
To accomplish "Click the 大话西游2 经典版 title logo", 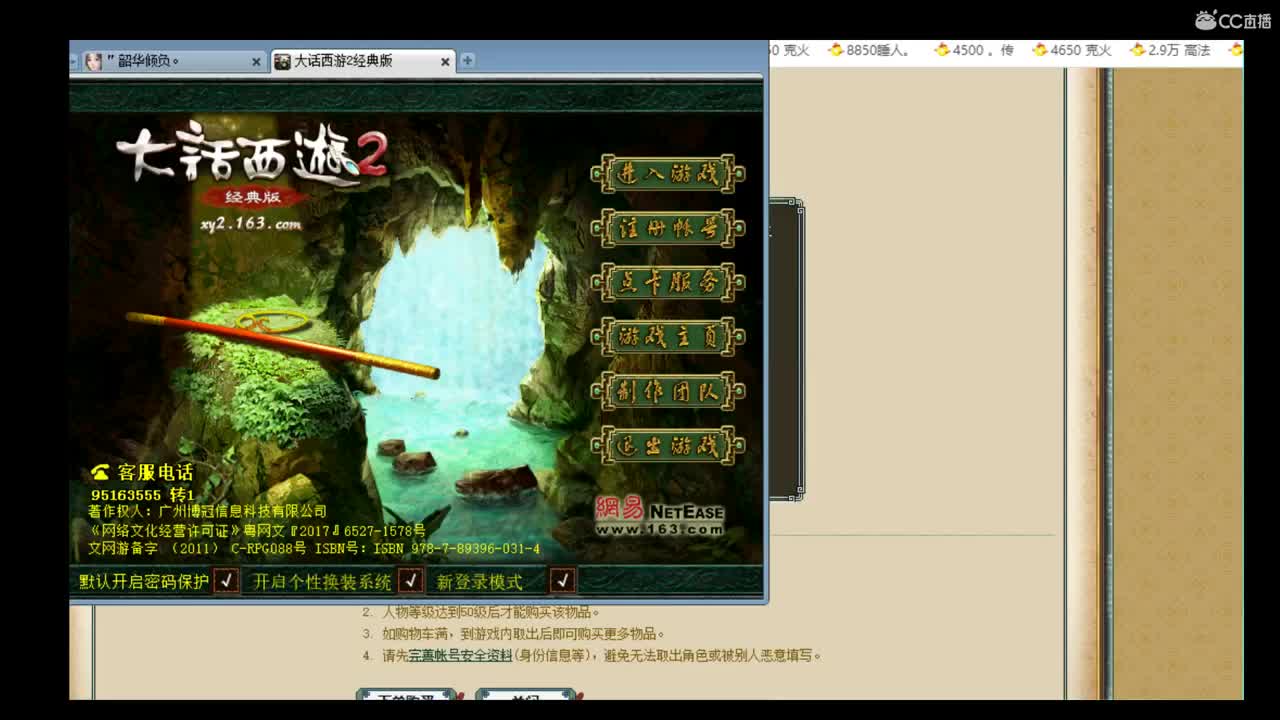I will (251, 166).
